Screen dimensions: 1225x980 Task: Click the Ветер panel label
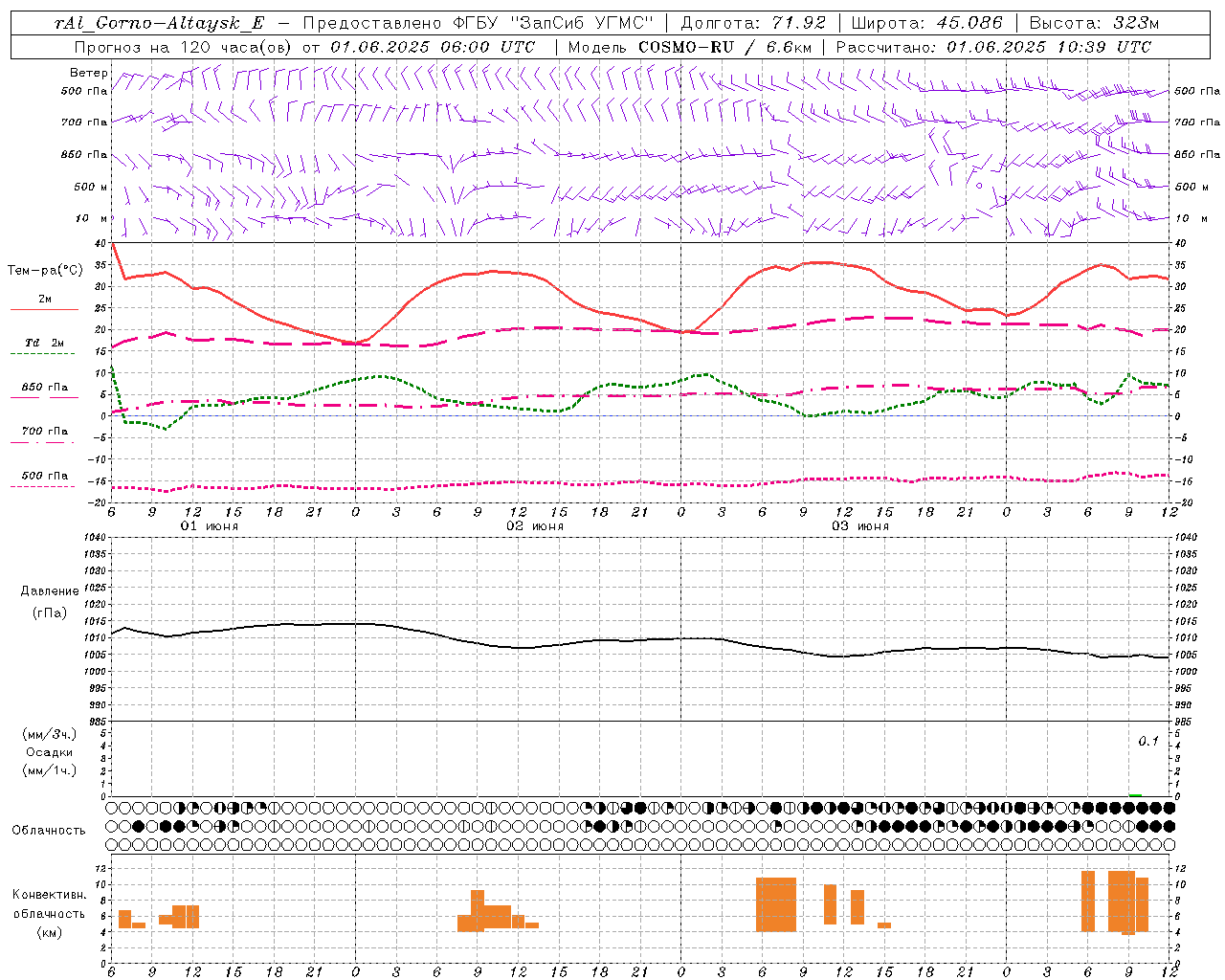[88, 73]
